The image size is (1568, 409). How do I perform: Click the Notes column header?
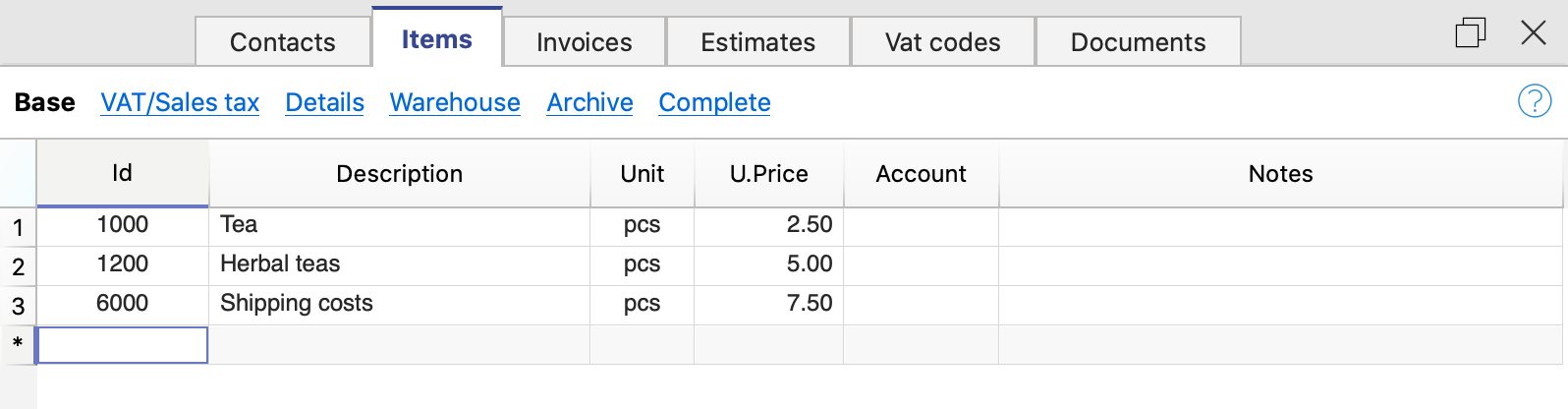[1279, 174]
